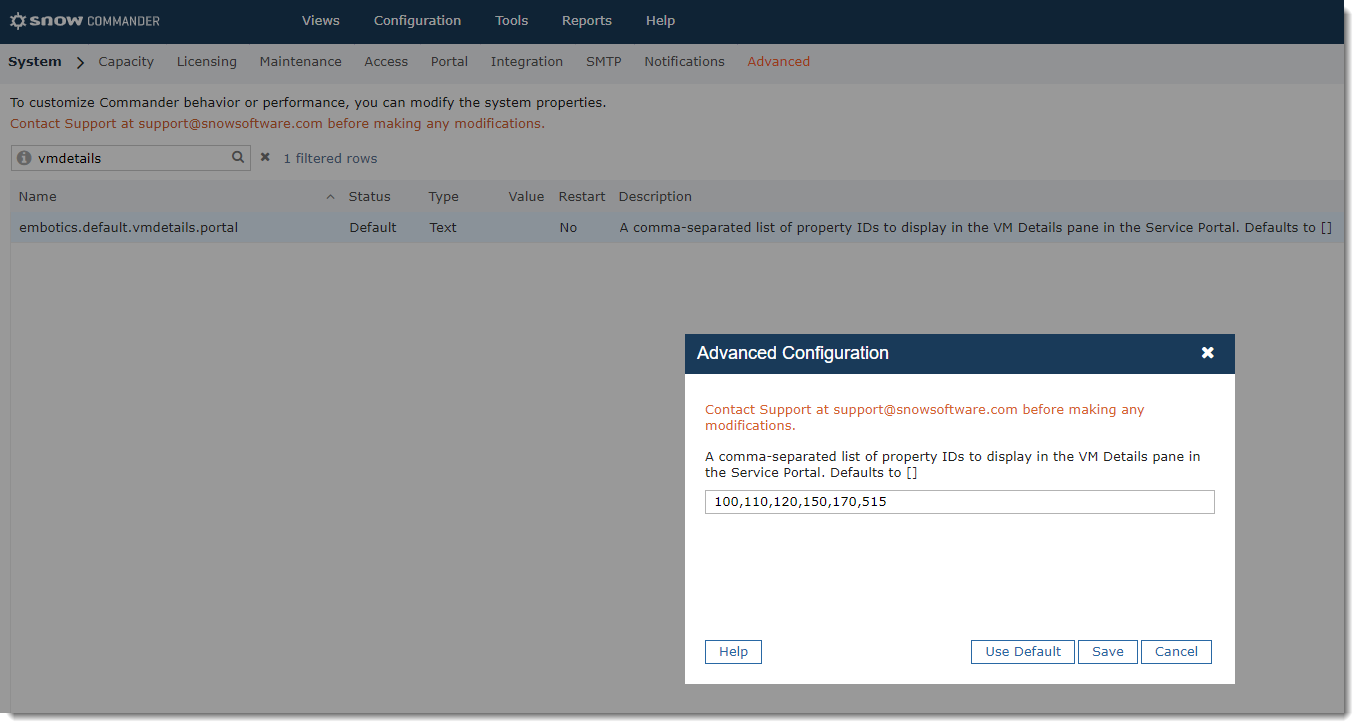Click the Value column header
The height and width of the screenshot is (728, 1359).
pos(526,197)
